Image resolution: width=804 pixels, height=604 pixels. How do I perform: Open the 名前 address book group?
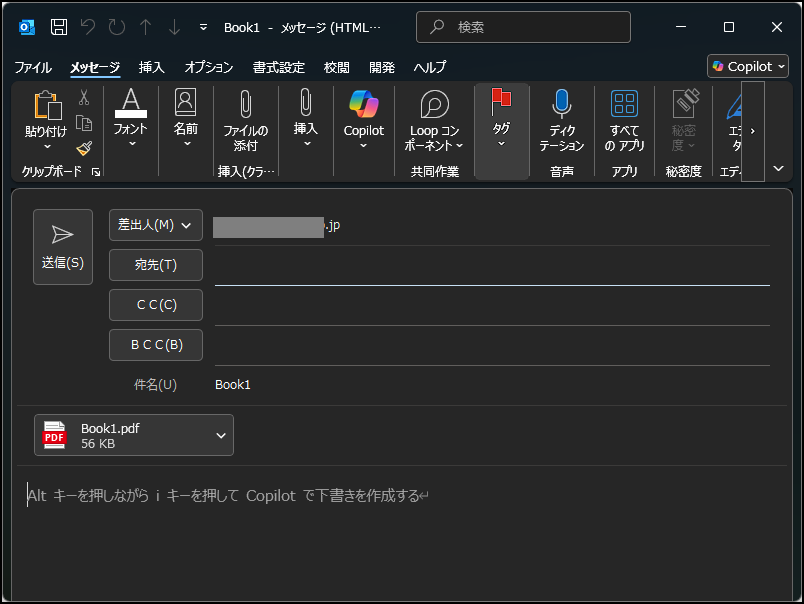click(x=186, y=118)
